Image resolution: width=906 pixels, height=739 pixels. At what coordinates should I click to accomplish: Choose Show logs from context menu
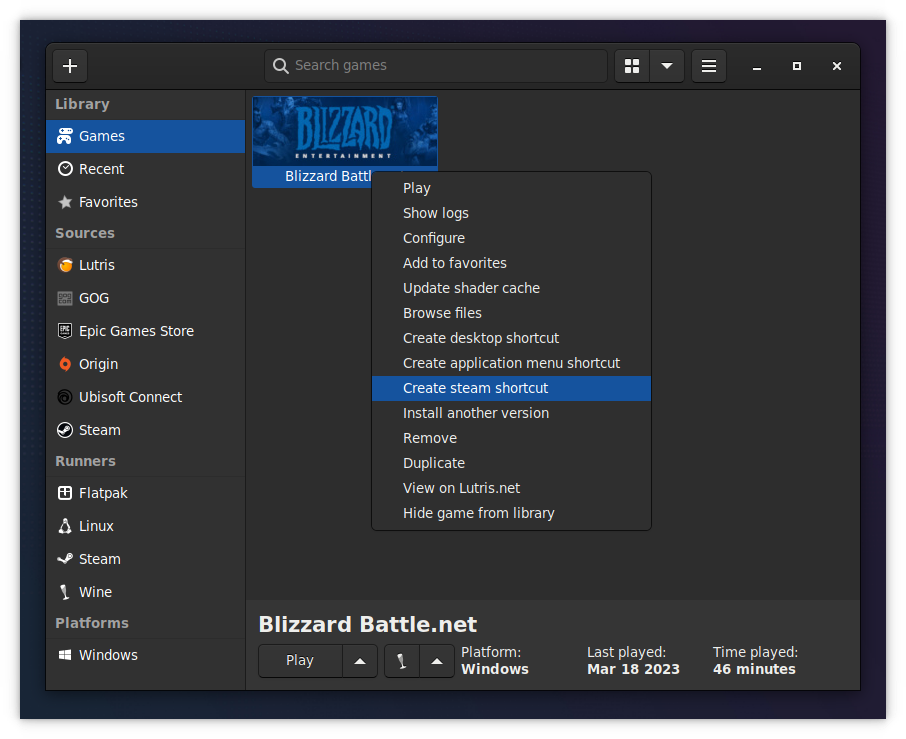pyautogui.click(x=511, y=213)
